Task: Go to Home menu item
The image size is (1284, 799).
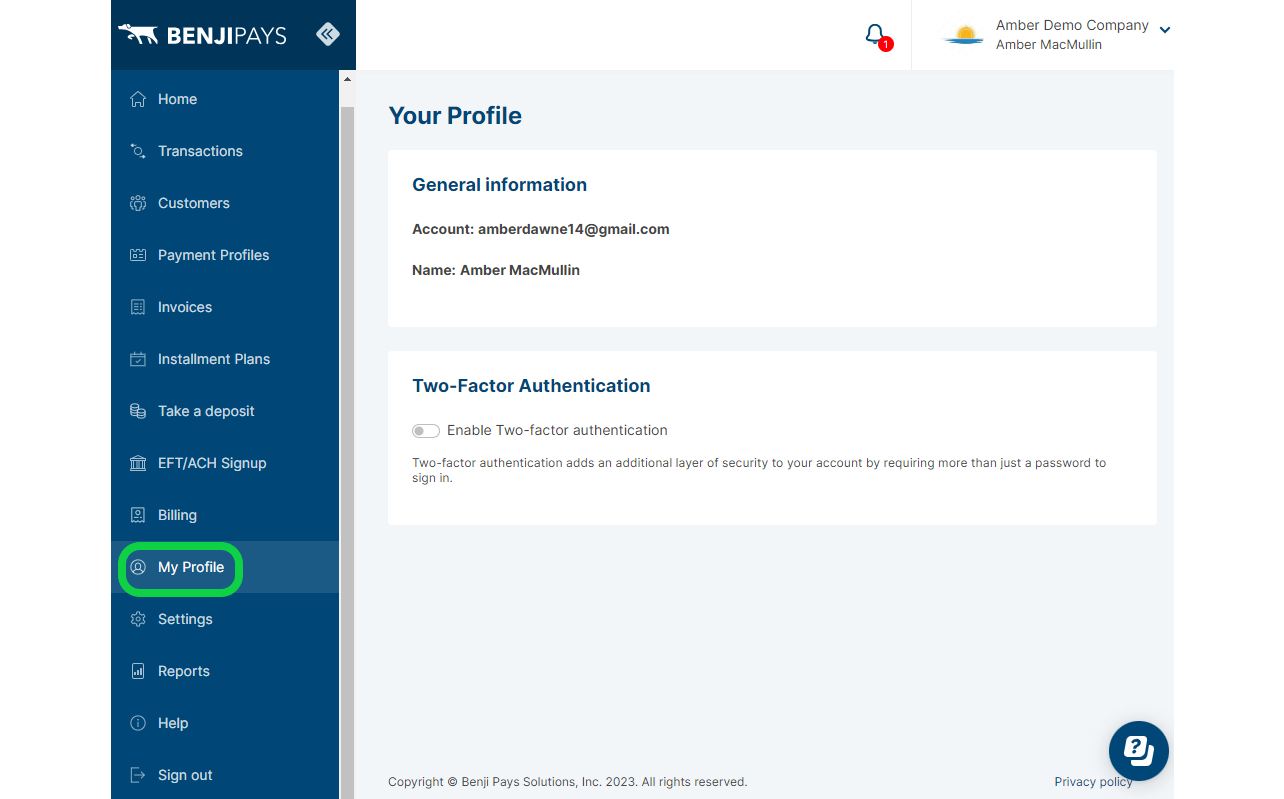Action: [x=225, y=99]
